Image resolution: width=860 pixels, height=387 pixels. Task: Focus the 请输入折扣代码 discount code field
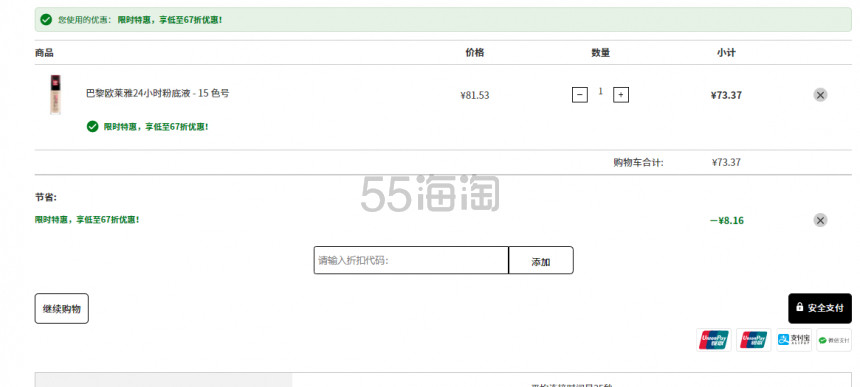[411, 260]
